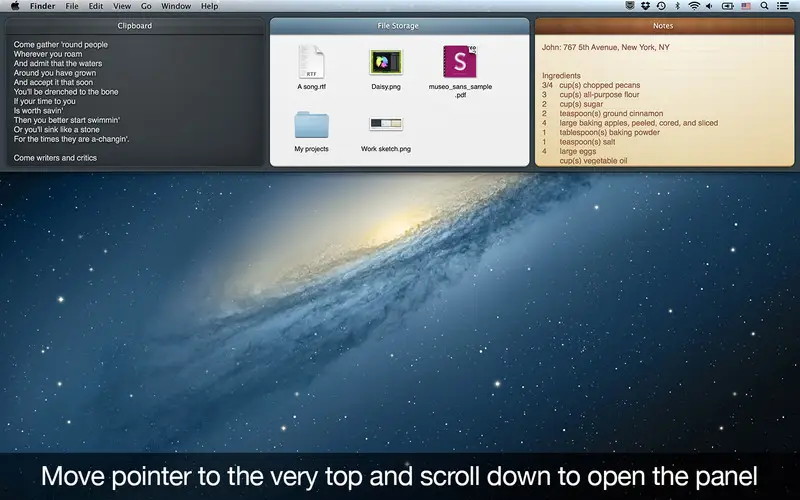Open the Finder menu

[x=42, y=6]
